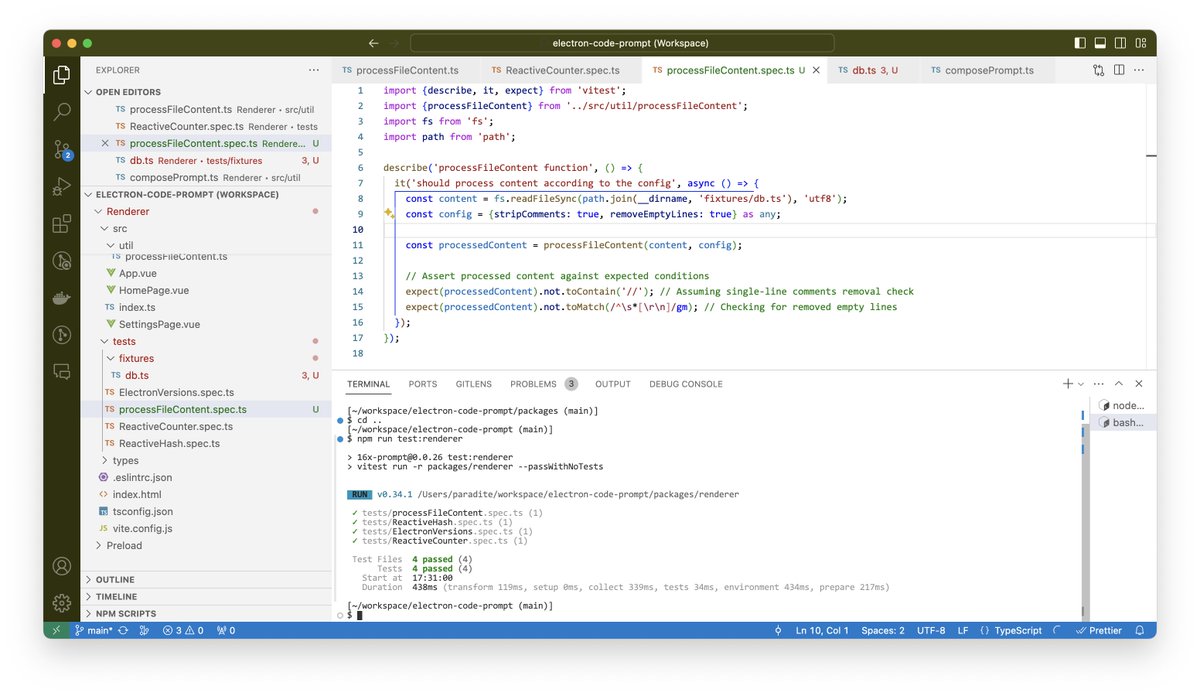Screen dimensions: 1200x696
Task: Synchronize changes icon next to main branch
Action: pos(124,631)
